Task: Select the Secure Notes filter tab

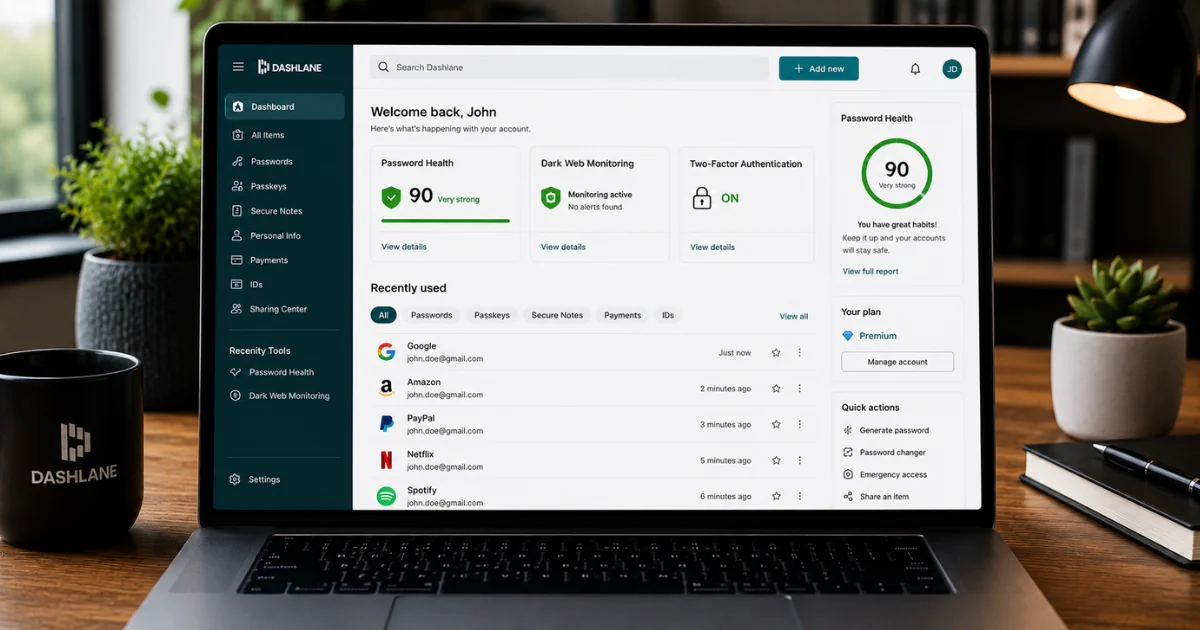Action: pyautogui.click(x=557, y=315)
